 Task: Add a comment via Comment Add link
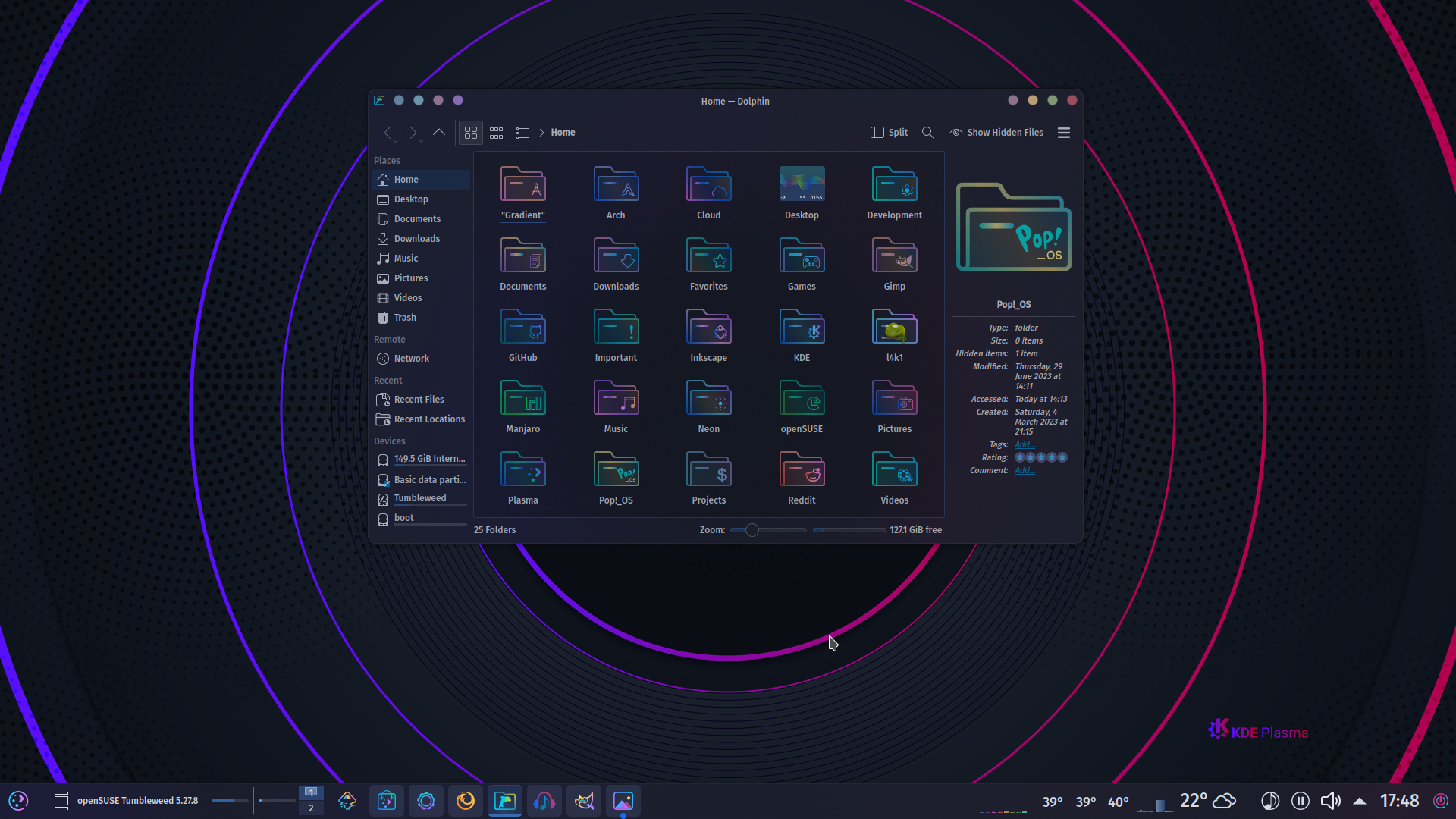tap(1025, 471)
